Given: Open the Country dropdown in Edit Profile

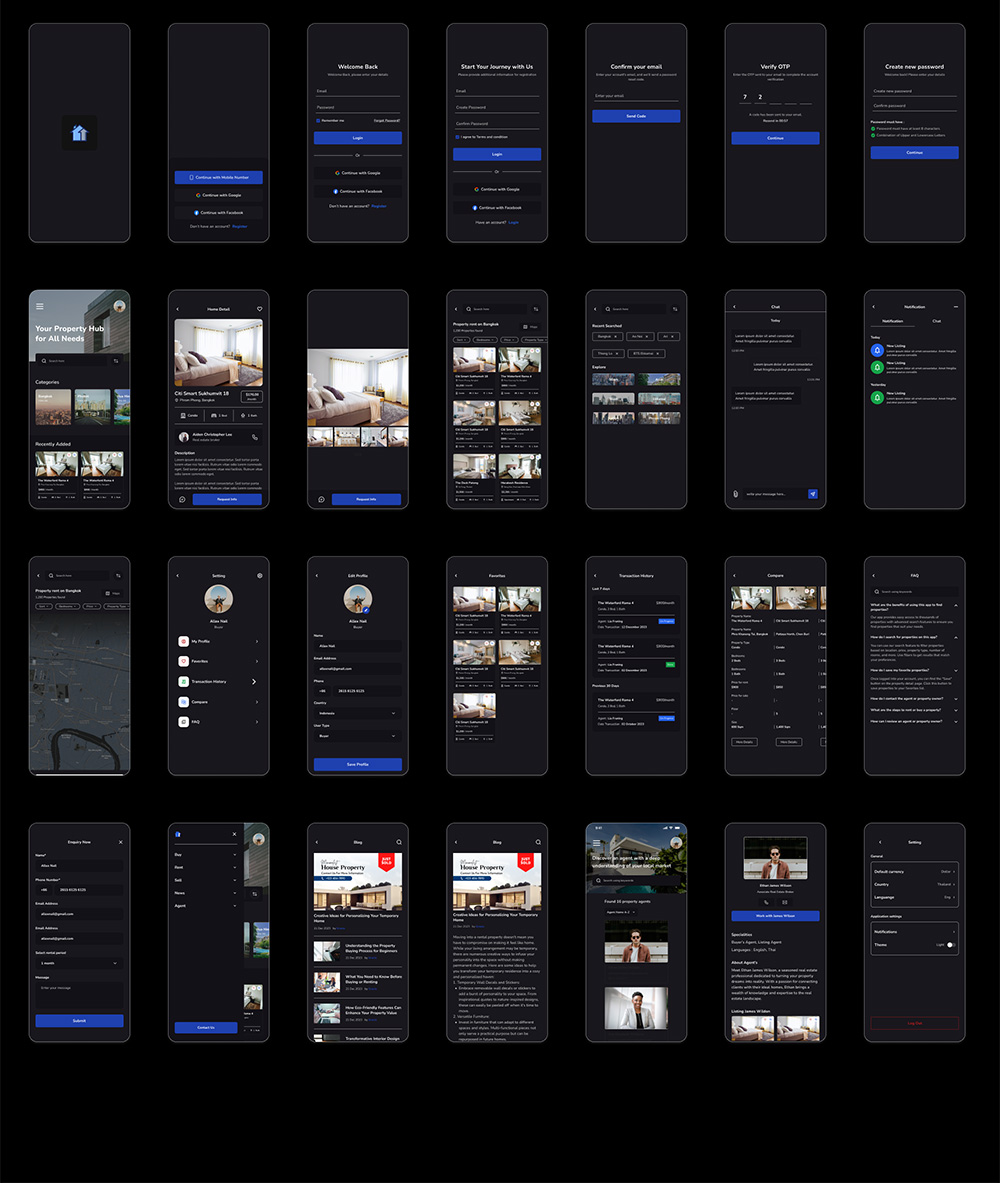Looking at the screenshot, I should (357, 713).
